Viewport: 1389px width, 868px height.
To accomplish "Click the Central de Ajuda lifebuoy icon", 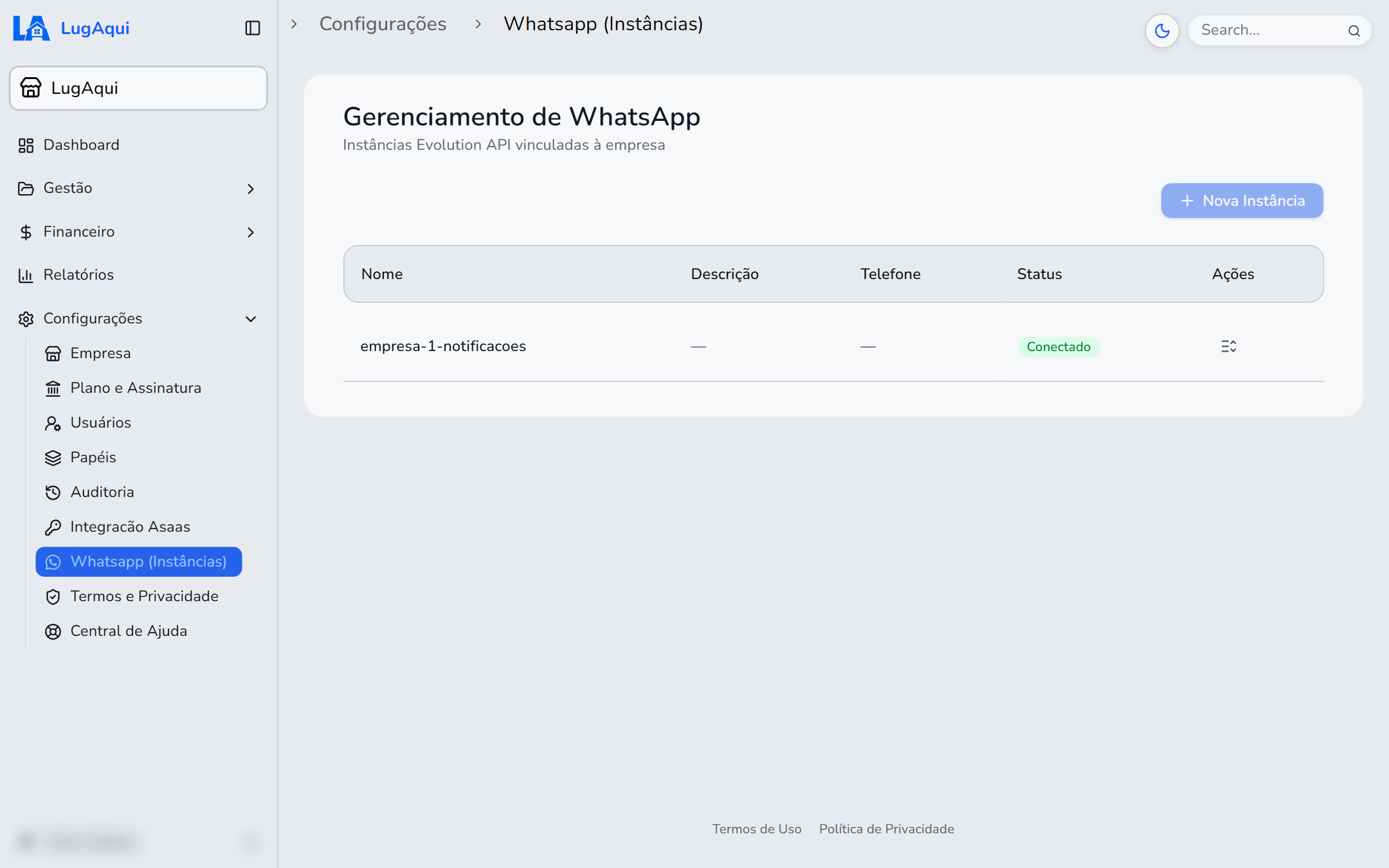I will point(53,631).
